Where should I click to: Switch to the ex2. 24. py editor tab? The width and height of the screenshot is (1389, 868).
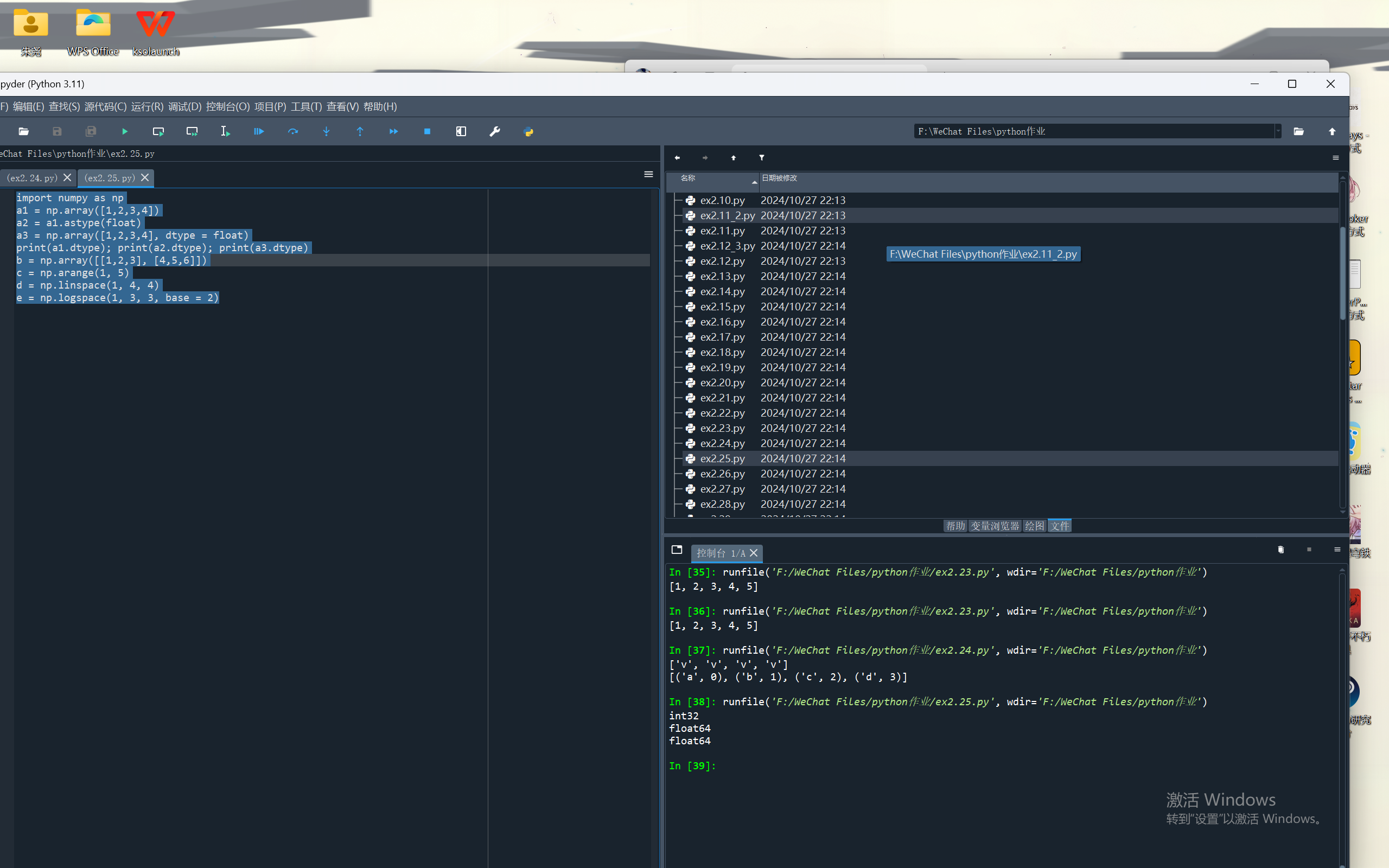click(32, 178)
